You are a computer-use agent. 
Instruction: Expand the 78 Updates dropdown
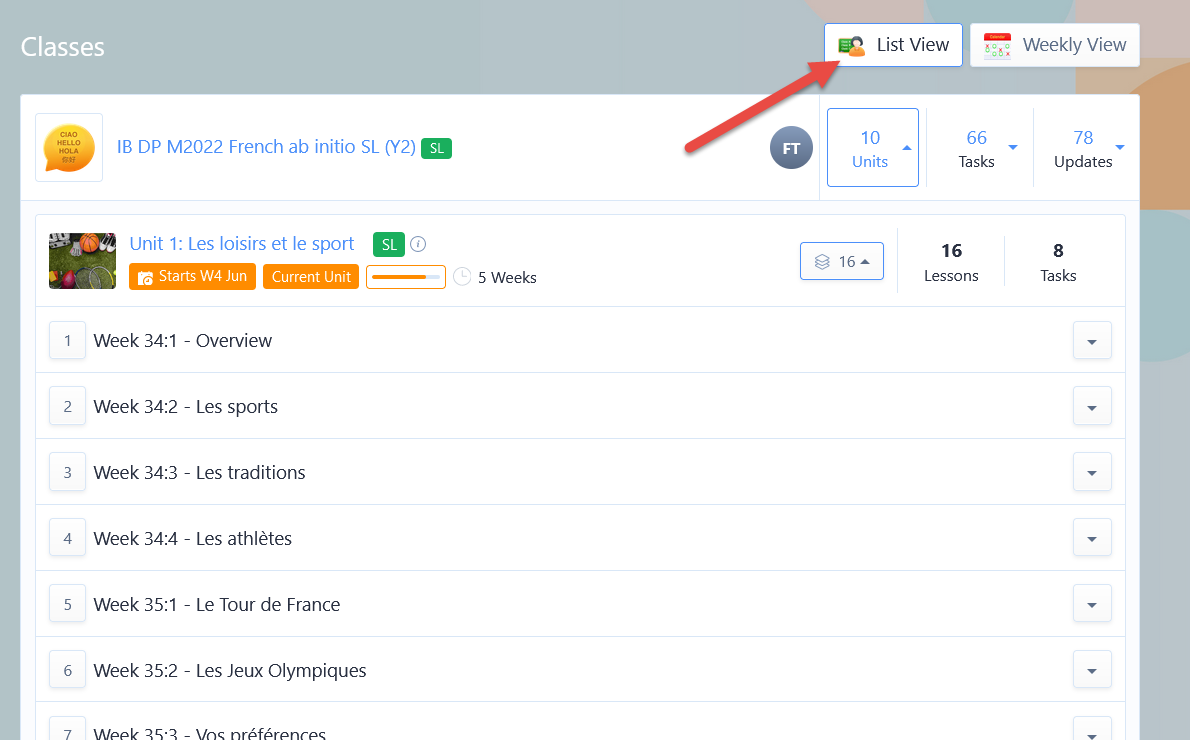1087,148
